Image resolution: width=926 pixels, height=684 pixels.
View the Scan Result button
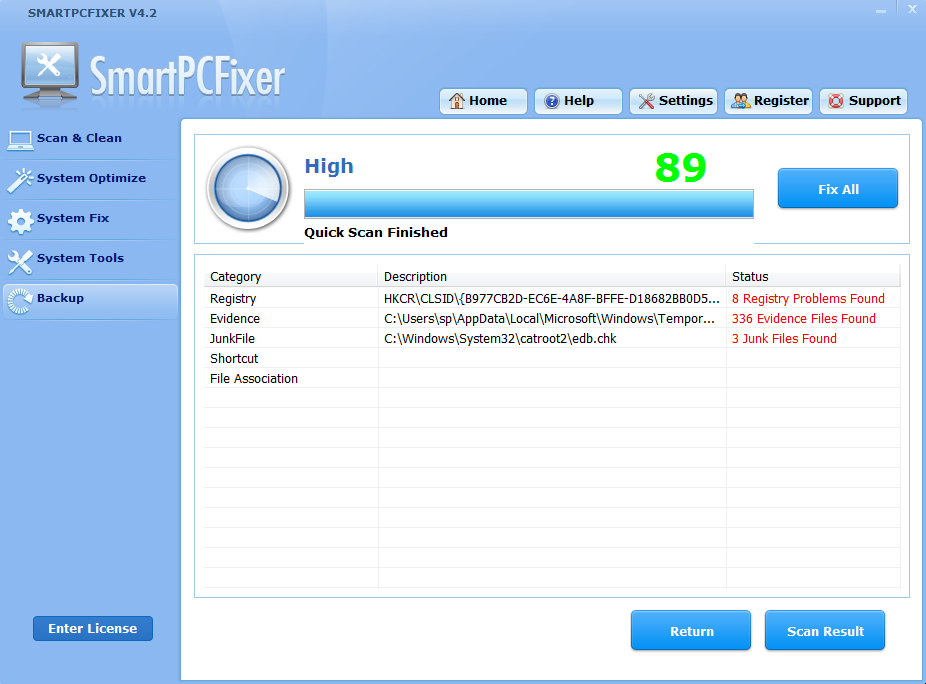coord(824,631)
